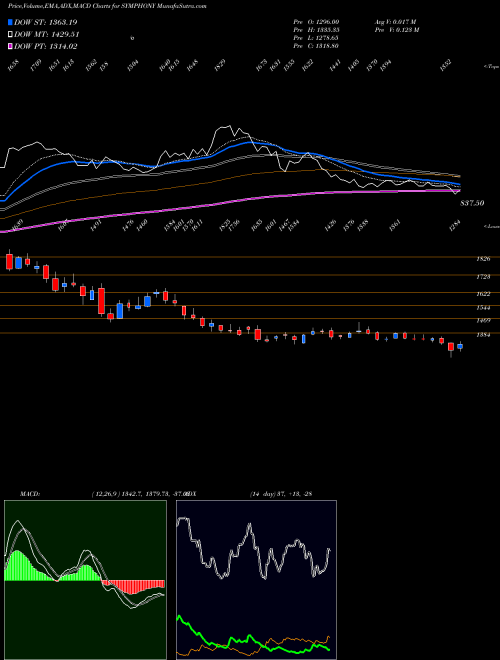Click the Pre C: 1318.80 value
The width and height of the screenshot is (500, 660).
pos(316,46)
